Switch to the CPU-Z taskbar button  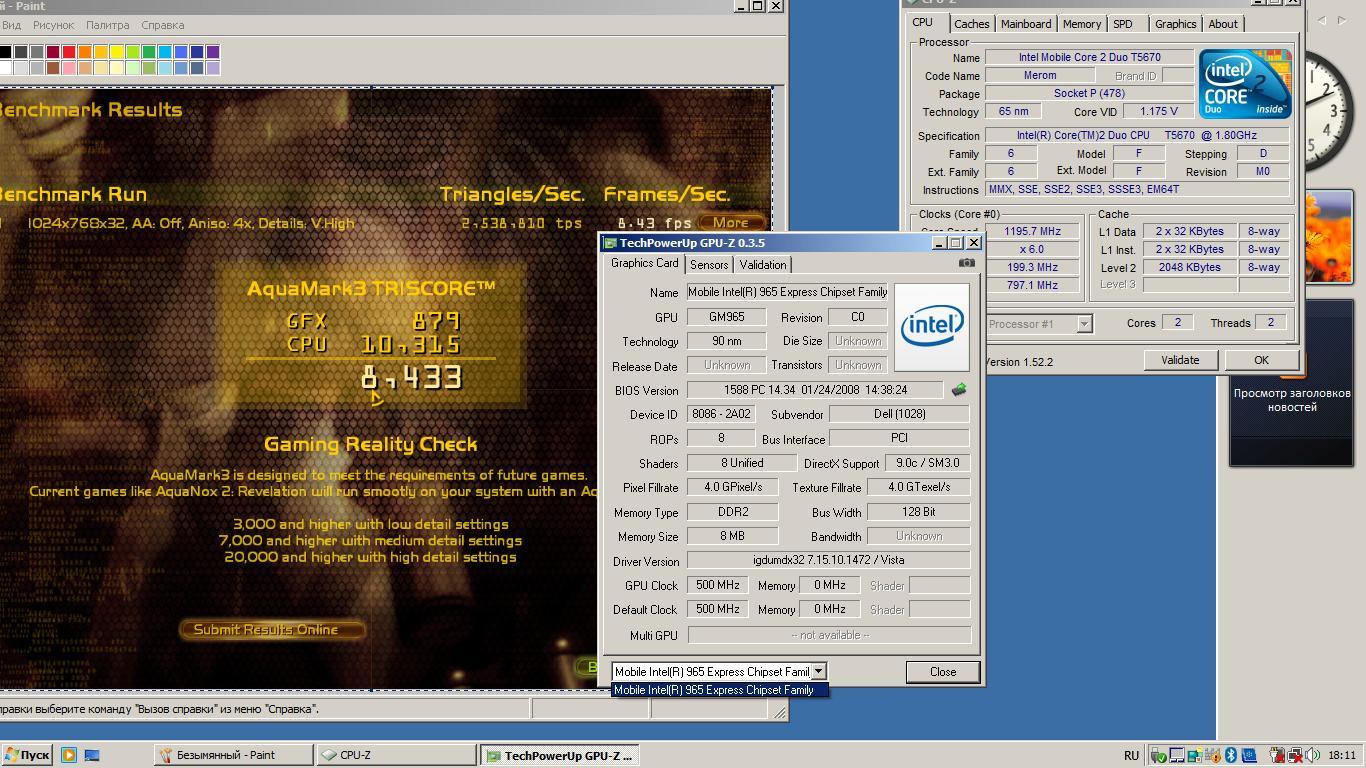pyautogui.click(x=395, y=755)
